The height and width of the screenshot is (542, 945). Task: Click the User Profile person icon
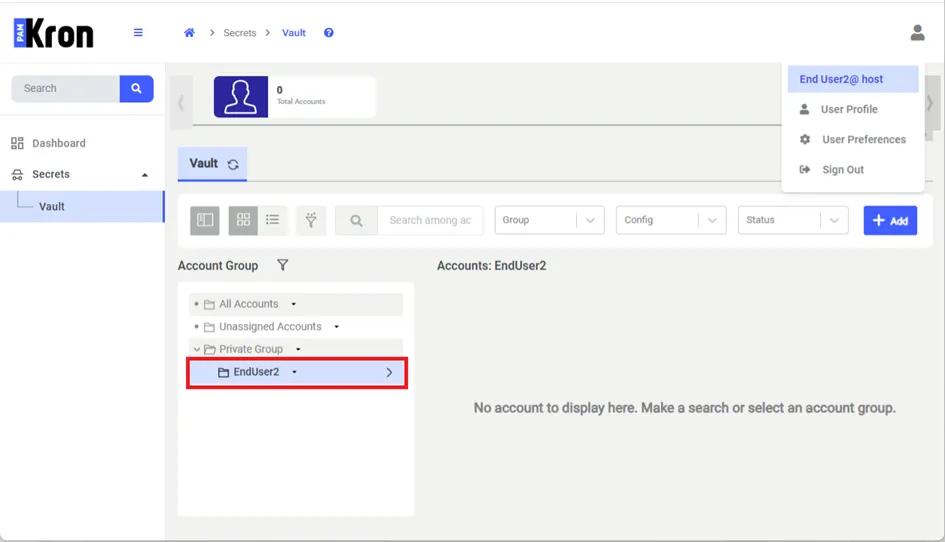point(805,109)
